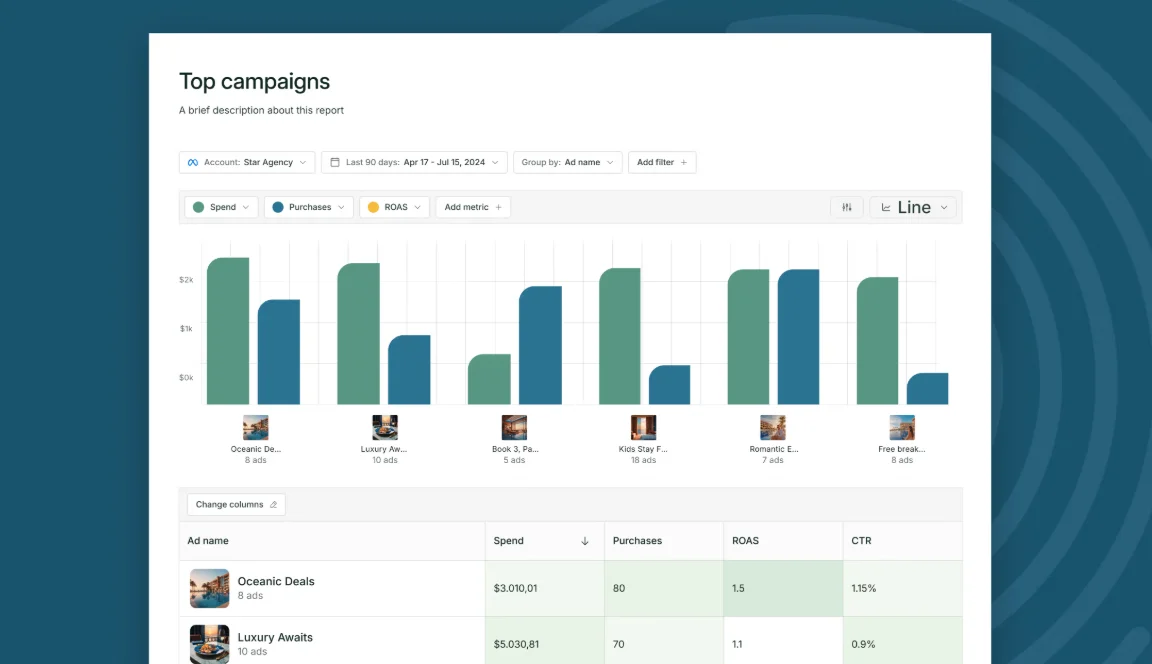The image size is (1152, 664).
Task: Toggle the Spend metric visibility
Action: [220, 206]
